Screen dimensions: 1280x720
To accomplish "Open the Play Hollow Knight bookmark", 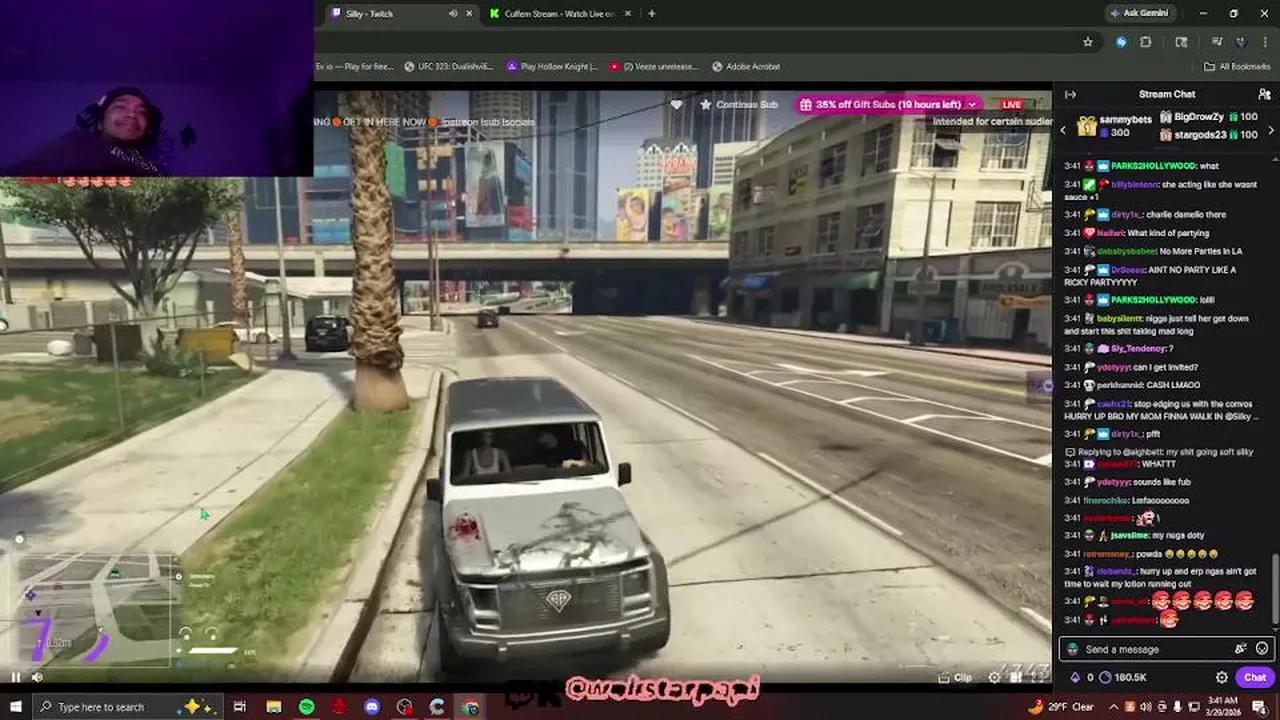I will (553, 66).
